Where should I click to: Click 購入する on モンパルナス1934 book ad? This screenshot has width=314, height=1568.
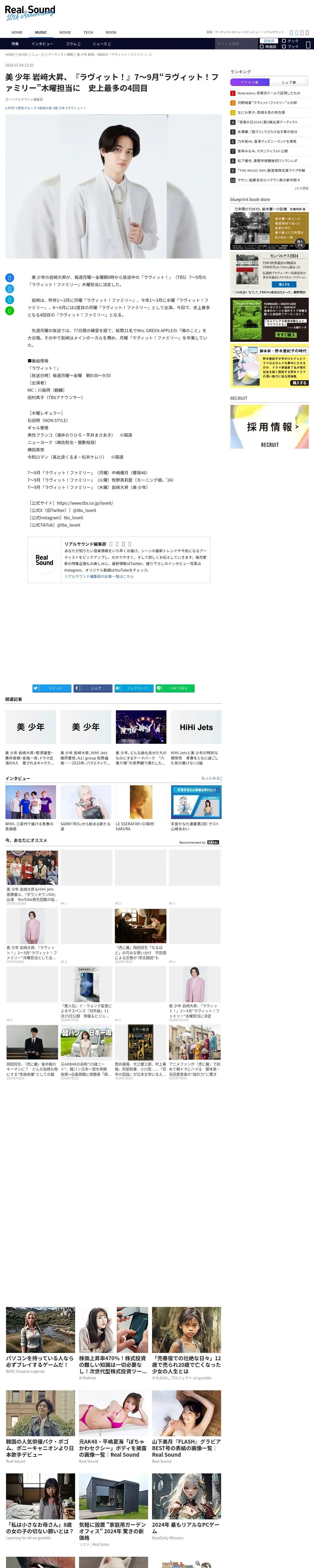[x=284, y=284]
